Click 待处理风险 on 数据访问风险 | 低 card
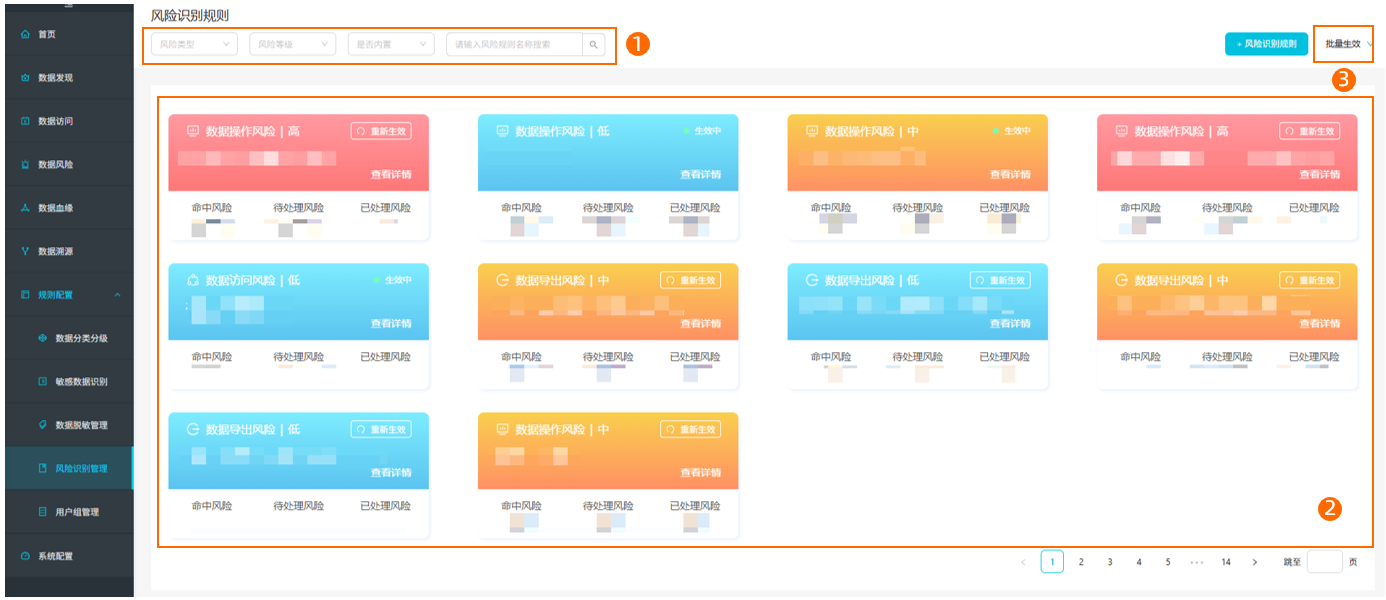 tap(299, 357)
